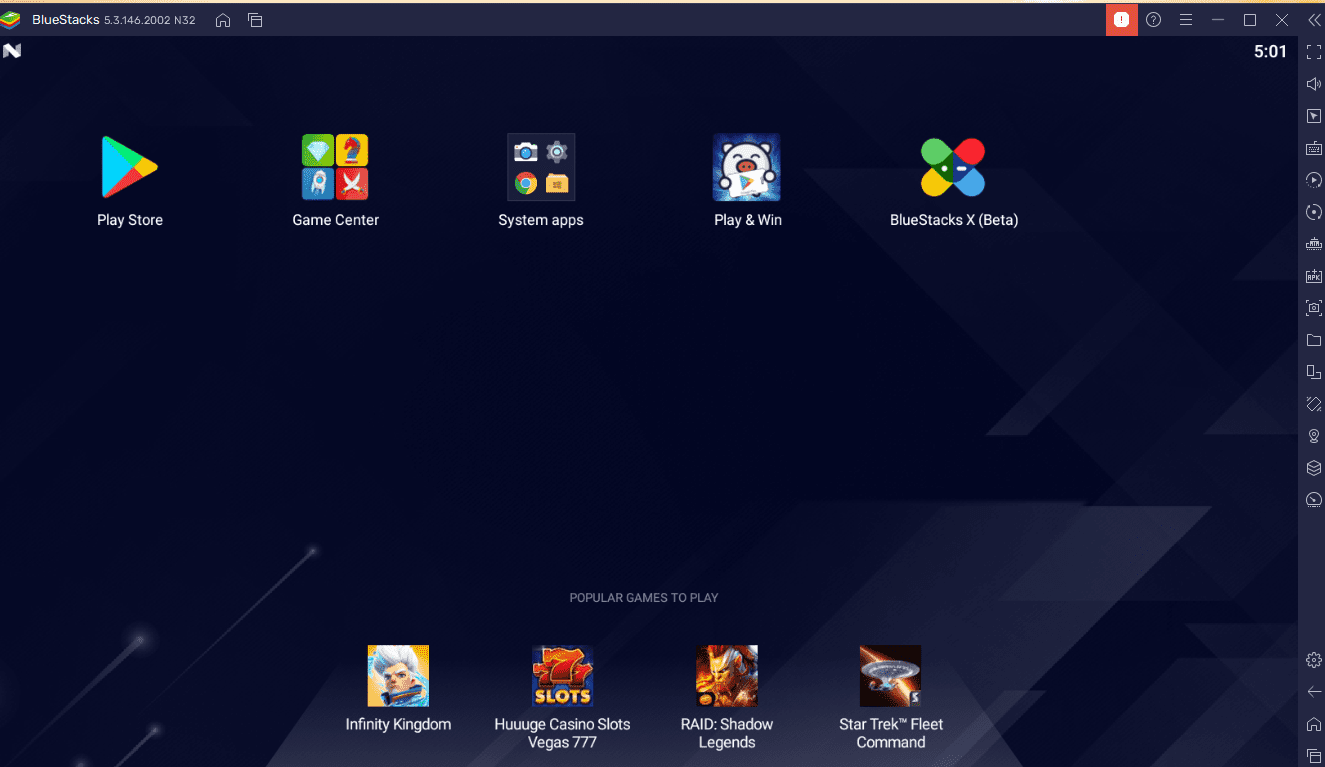Open the keyboard controls editor in sidebar

[x=1314, y=148]
